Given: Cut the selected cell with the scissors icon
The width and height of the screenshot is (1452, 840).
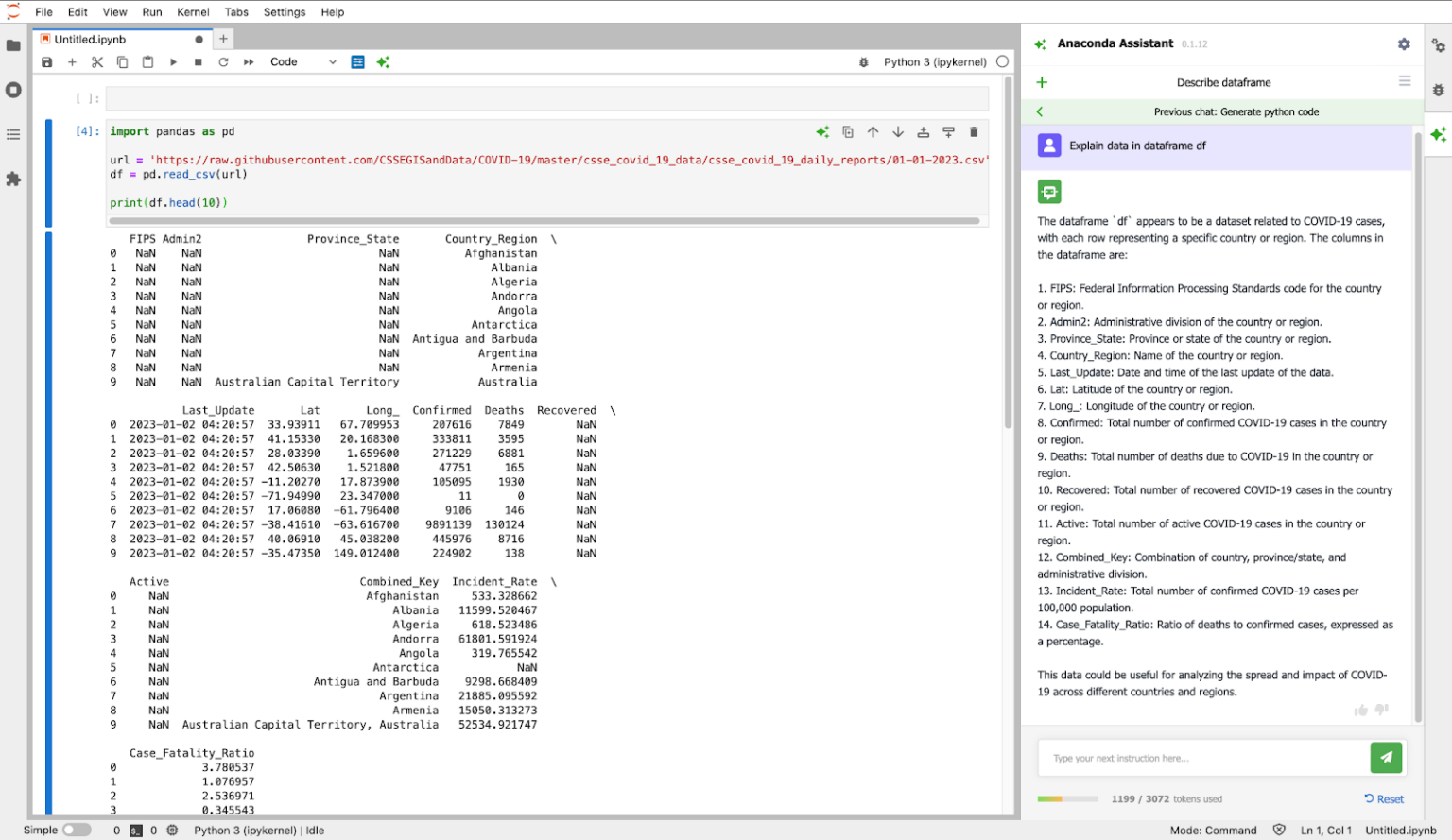Looking at the screenshot, I should pyautogui.click(x=97, y=61).
